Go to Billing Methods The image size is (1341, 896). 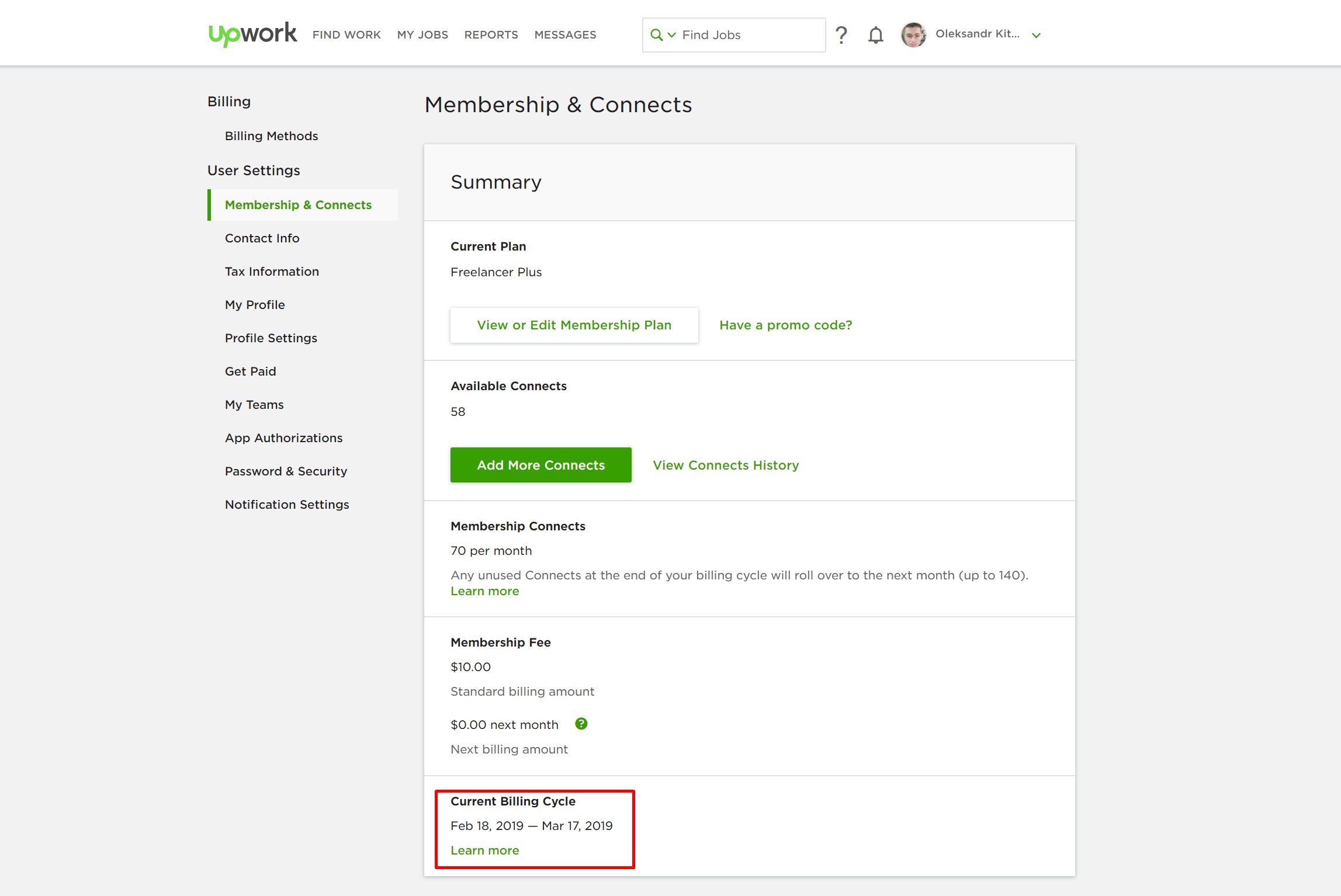[271, 136]
